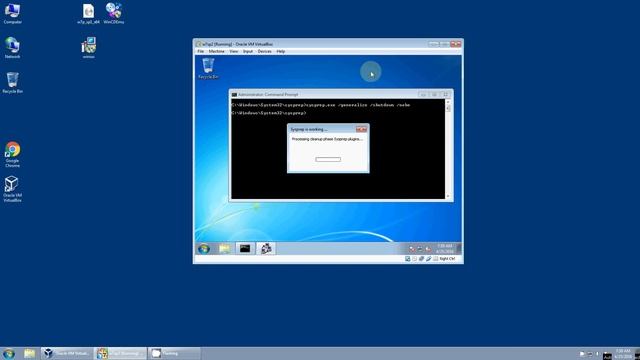Click VirtualBox status bar optical drive indicator

point(414,259)
